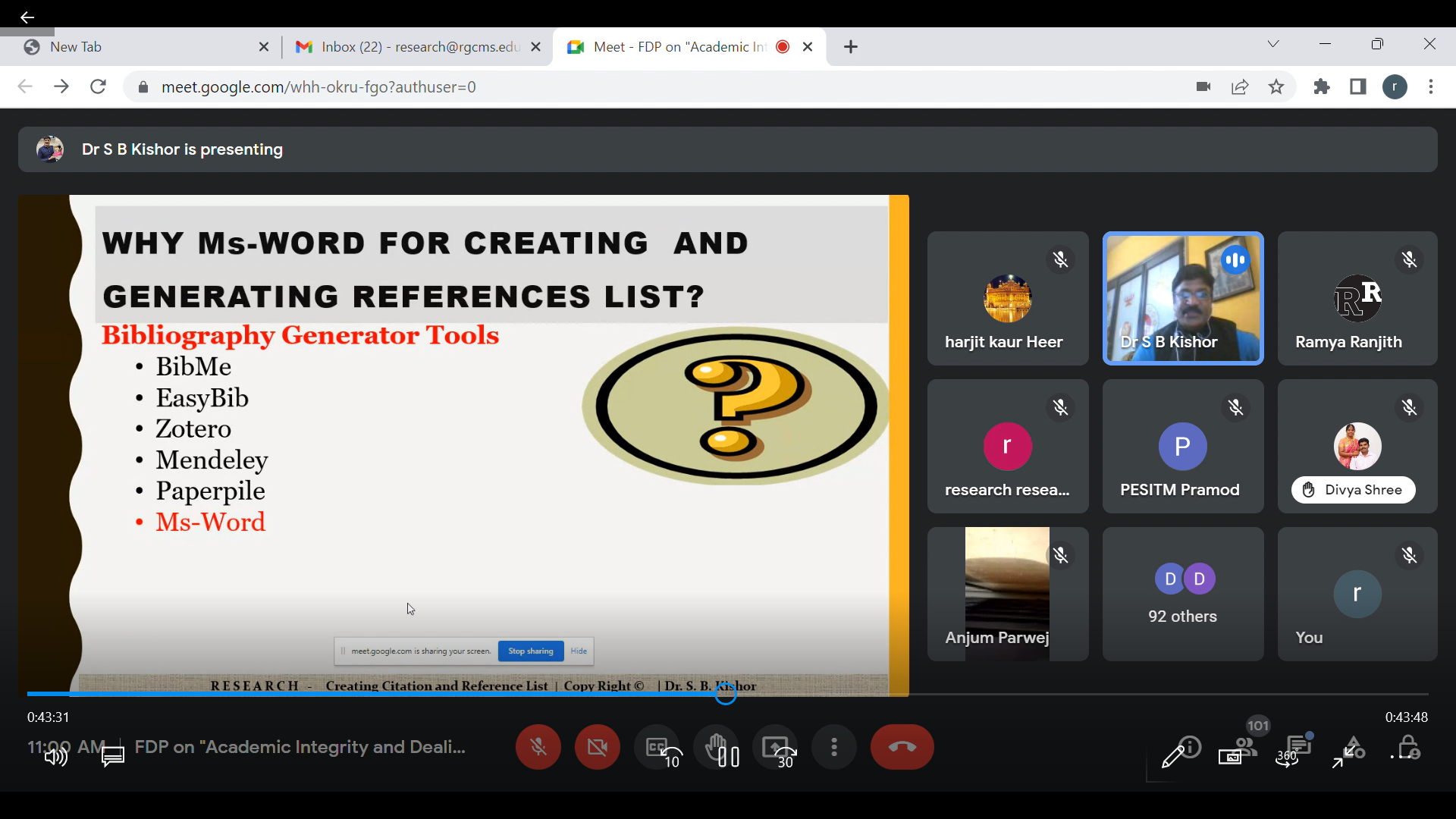Screen dimensions: 1456x819
Task: Switch to mini view player mode
Action: point(1231,757)
